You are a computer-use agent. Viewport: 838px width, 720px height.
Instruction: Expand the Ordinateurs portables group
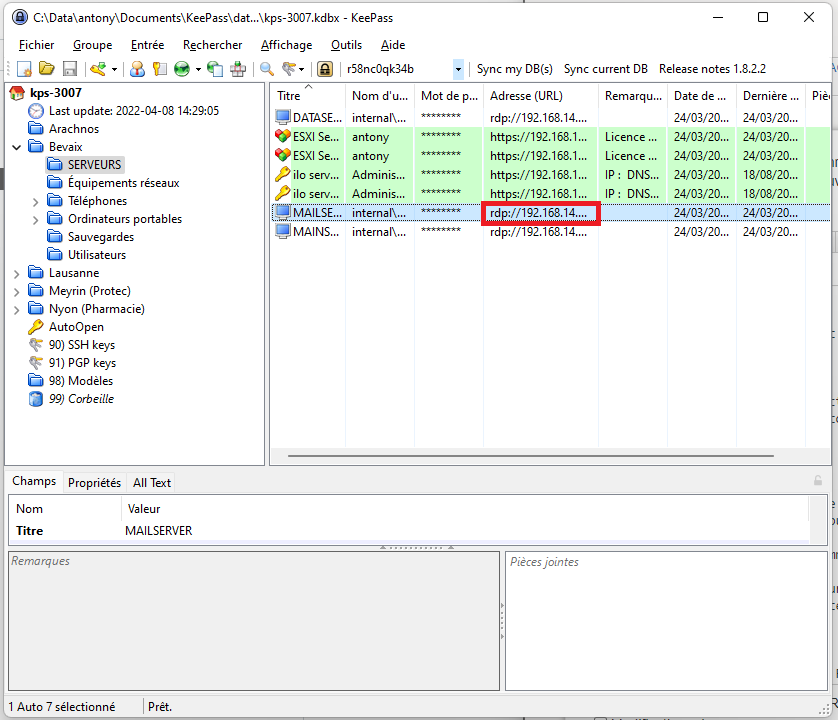point(35,220)
